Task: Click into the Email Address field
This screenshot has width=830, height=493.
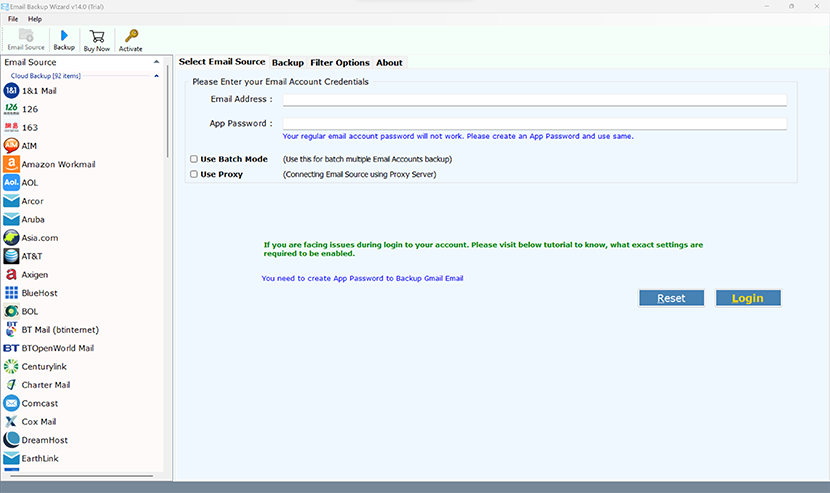Action: pos(535,100)
